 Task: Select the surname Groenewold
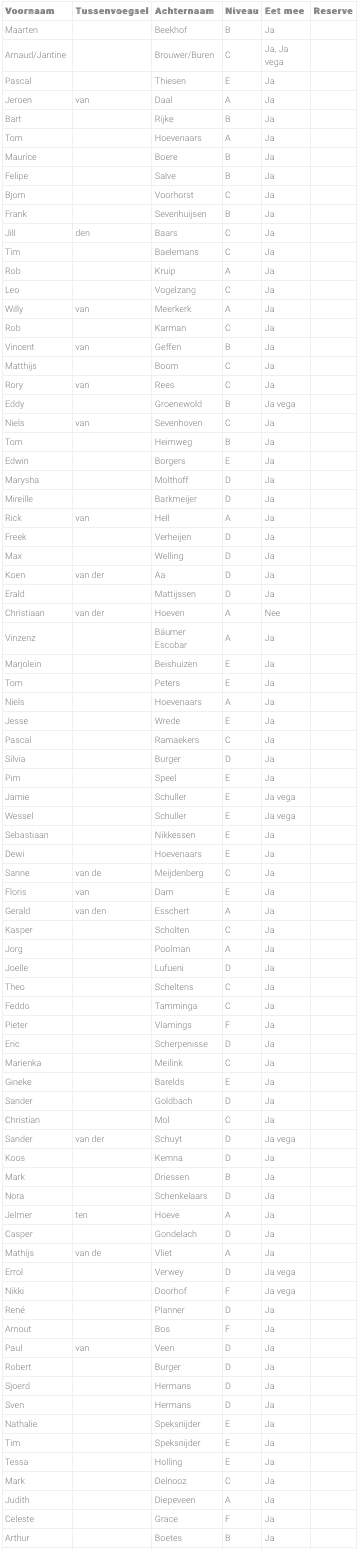tap(178, 404)
